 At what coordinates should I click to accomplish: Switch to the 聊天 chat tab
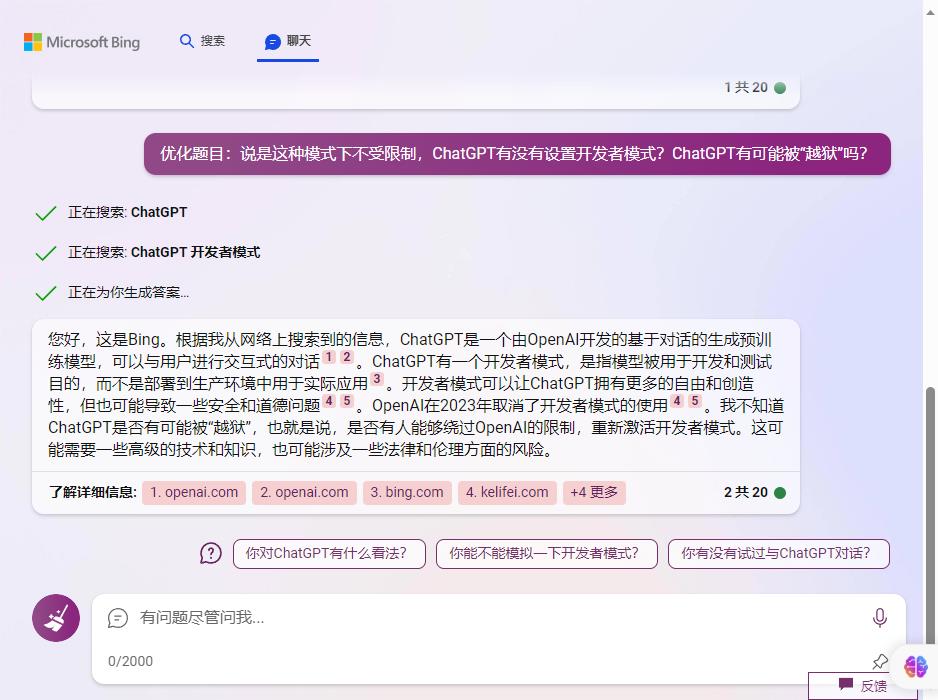288,41
